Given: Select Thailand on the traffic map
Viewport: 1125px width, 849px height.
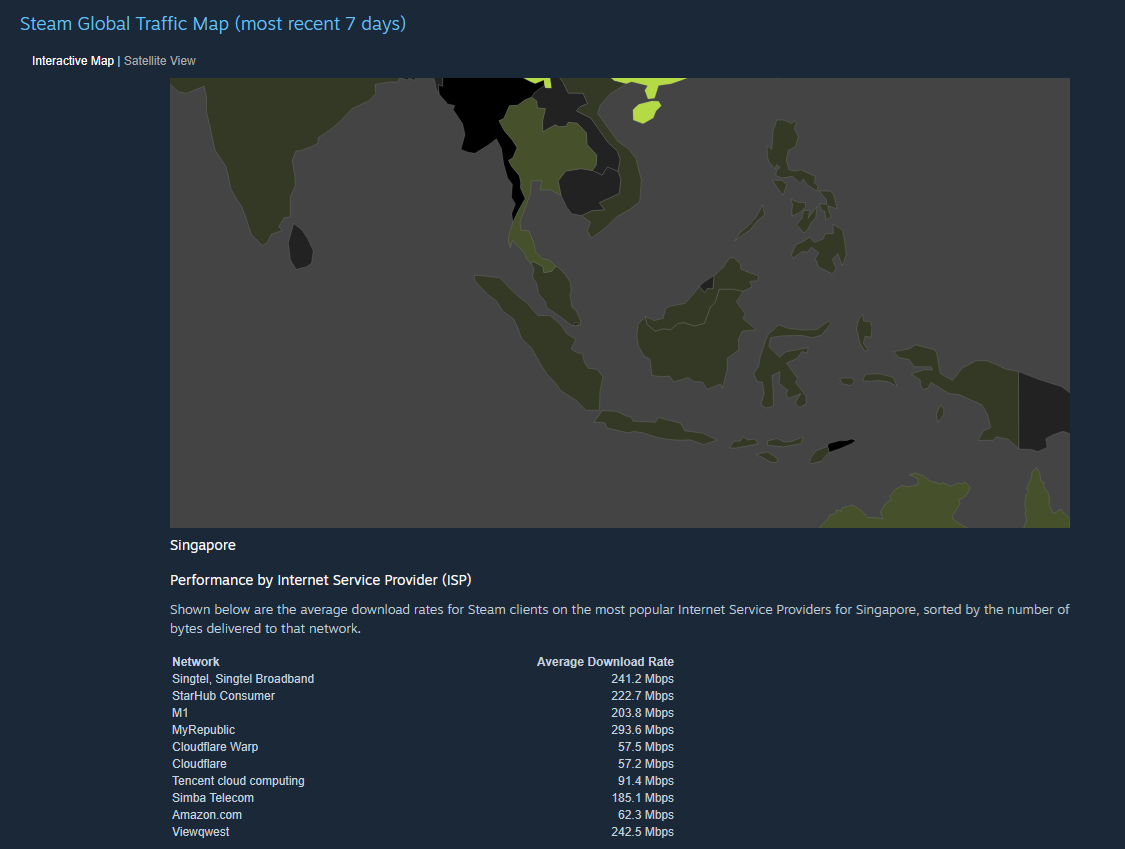Looking at the screenshot, I should click(x=552, y=154).
